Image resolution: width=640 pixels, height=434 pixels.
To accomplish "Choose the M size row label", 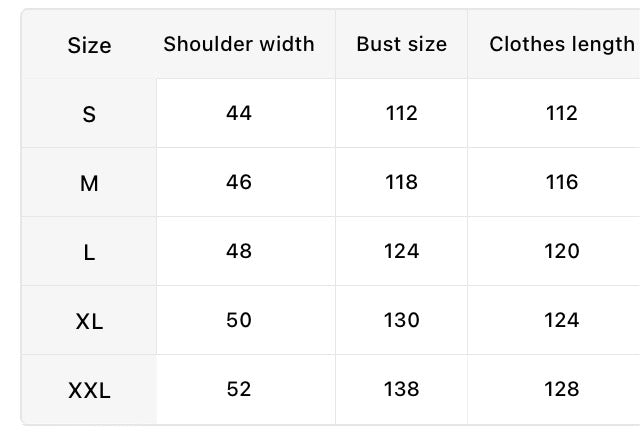I will click(89, 183).
